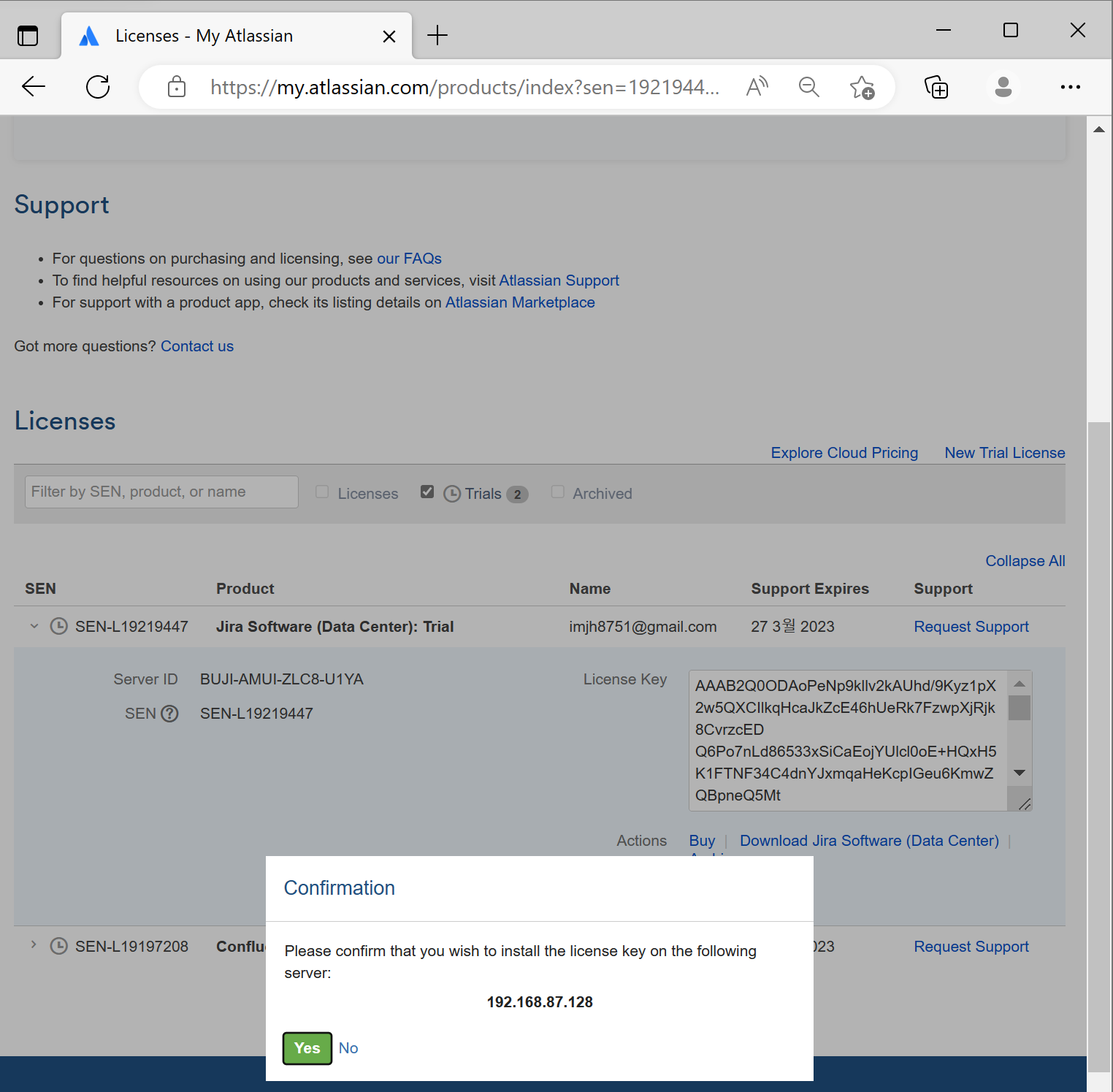Viewport: 1113px width, 1092px height.
Task: Click New Trial License link
Action: (x=1005, y=453)
